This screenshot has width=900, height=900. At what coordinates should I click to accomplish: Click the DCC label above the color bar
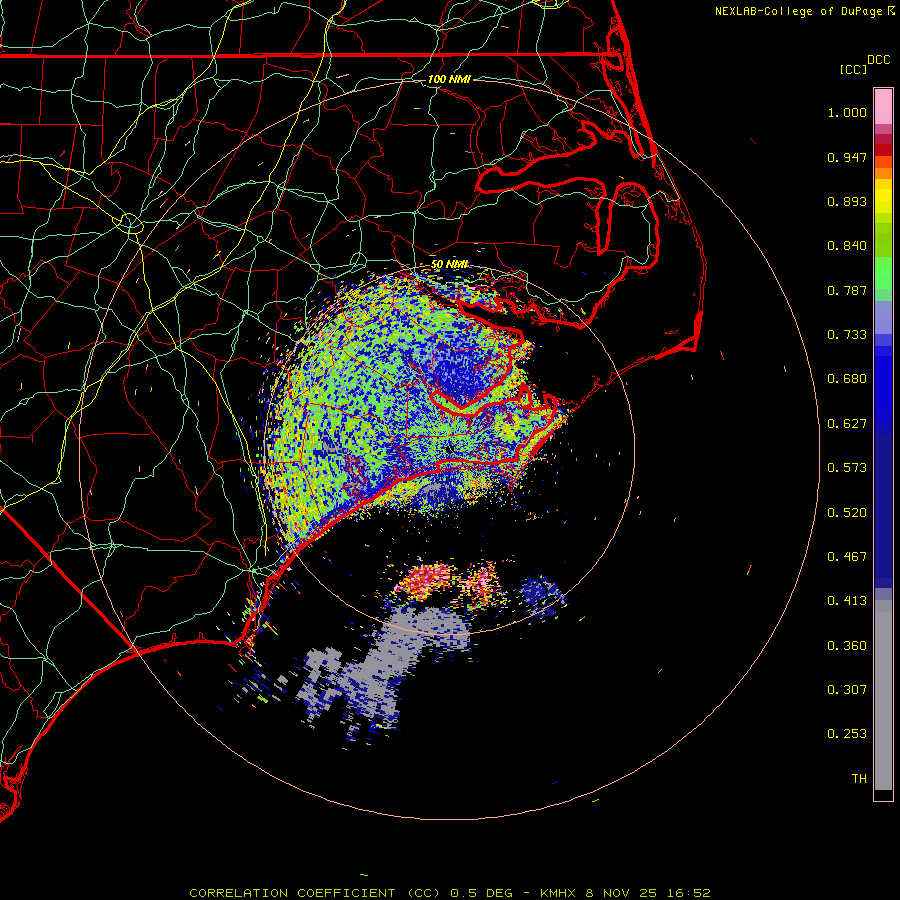(878, 60)
